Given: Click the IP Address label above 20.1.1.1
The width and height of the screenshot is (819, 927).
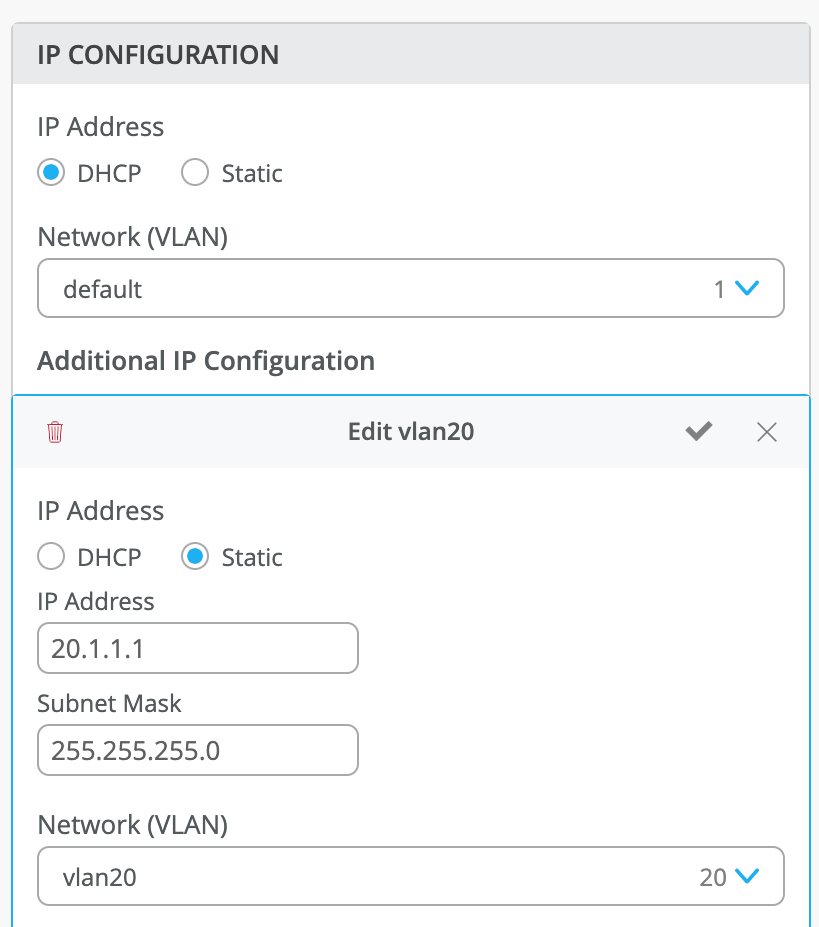Looking at the screenshot, I should (96, 601).
